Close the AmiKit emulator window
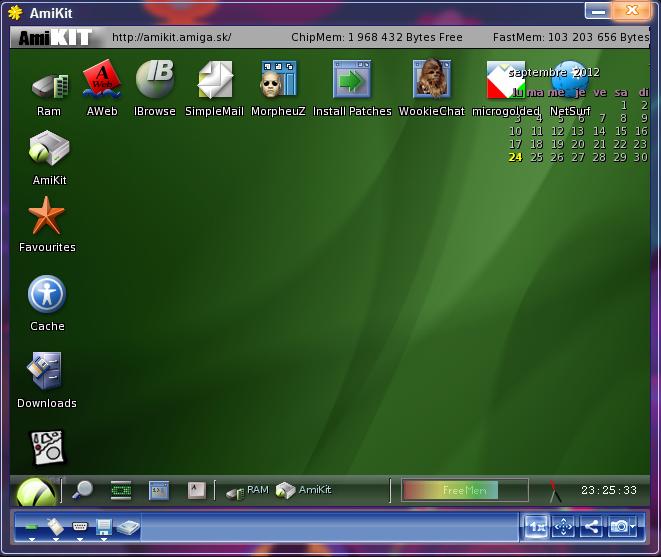Viewport: 661px width, 557px height. click(x=631, y=11)
